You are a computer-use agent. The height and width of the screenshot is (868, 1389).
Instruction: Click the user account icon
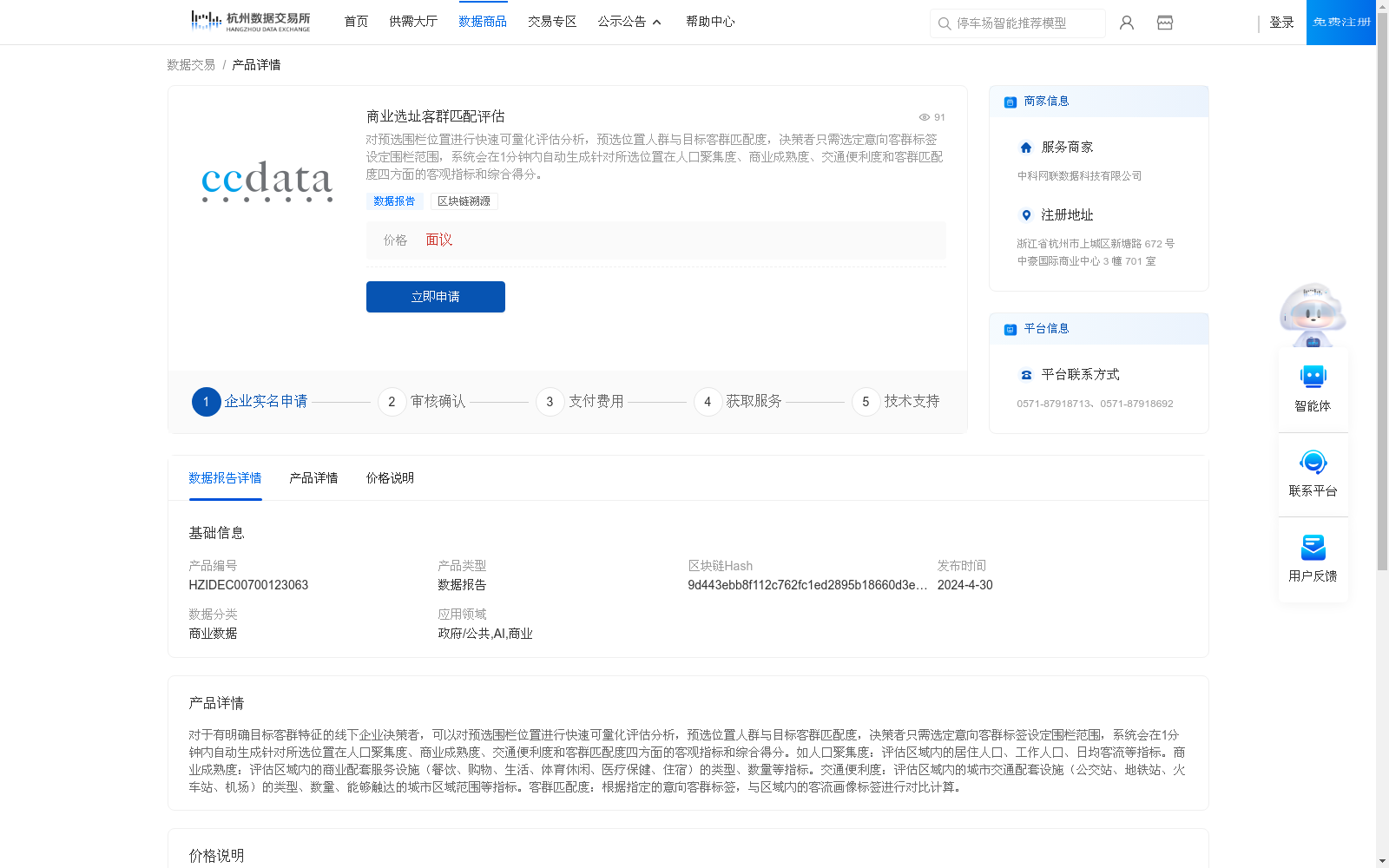point(1126,22)
